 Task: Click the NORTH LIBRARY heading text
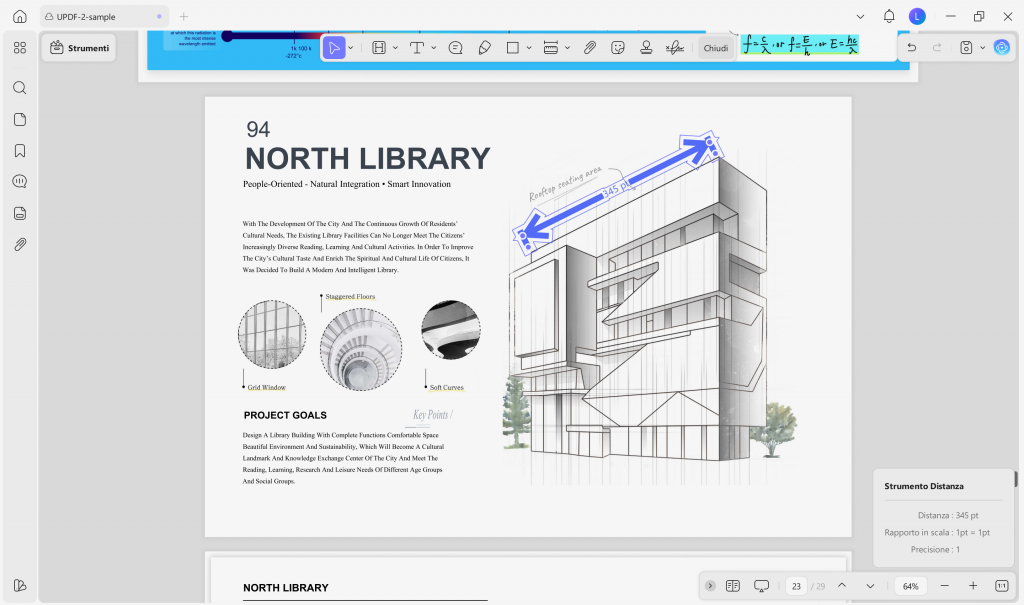[x=368, y=159]
